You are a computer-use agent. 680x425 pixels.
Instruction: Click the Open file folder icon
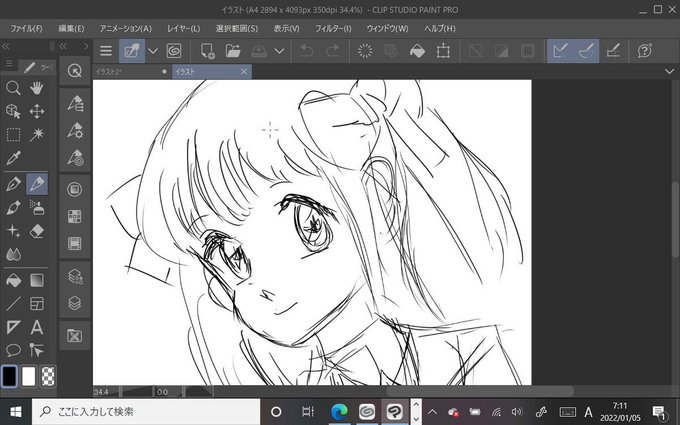(233, 51)
